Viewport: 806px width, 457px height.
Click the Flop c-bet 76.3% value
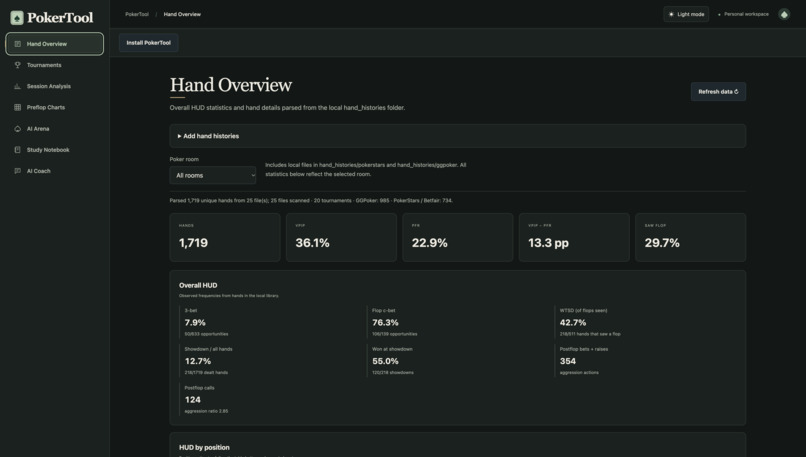(x=385, y=322)
